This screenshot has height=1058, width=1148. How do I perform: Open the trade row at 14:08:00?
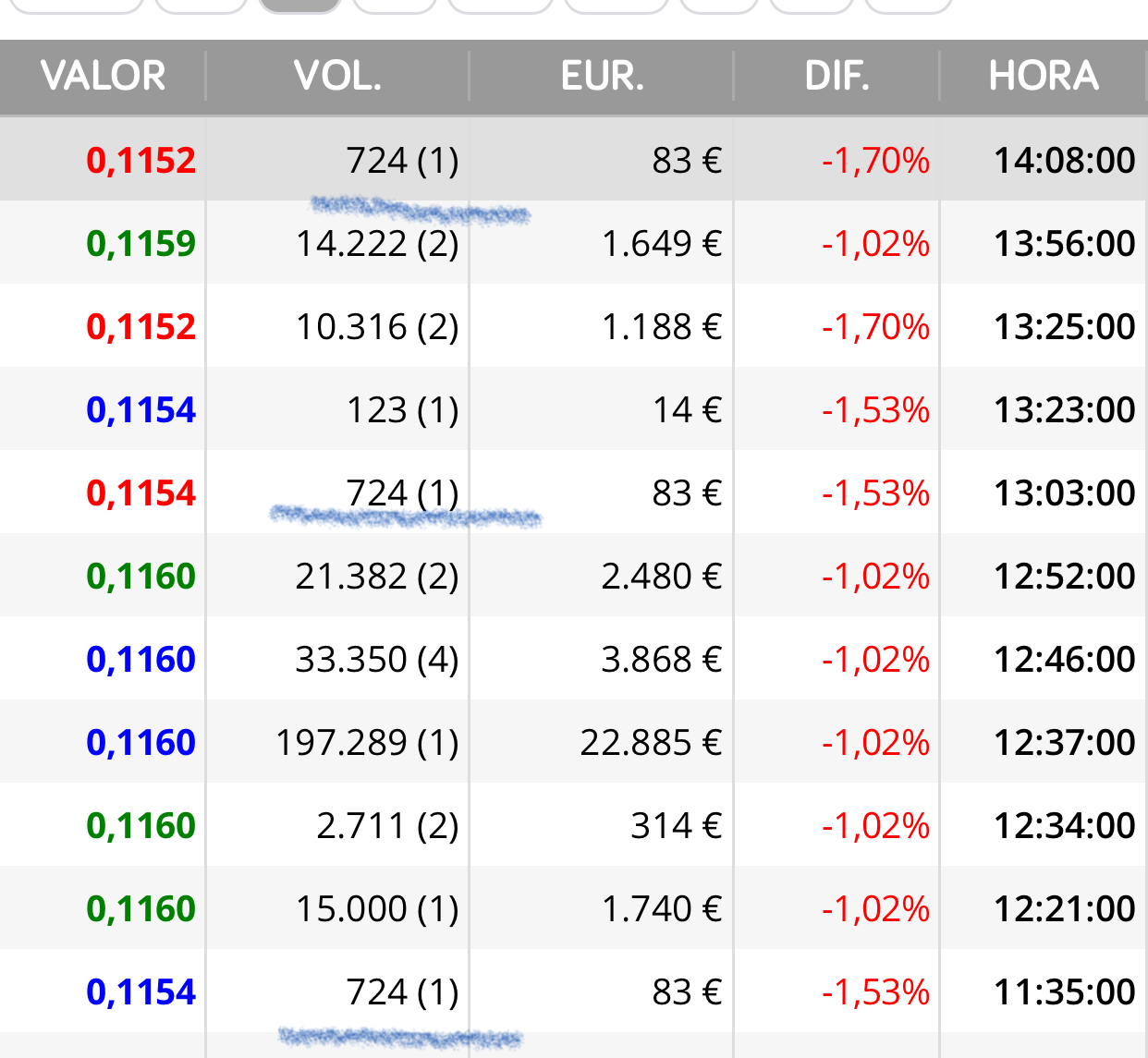coord(574,160)
